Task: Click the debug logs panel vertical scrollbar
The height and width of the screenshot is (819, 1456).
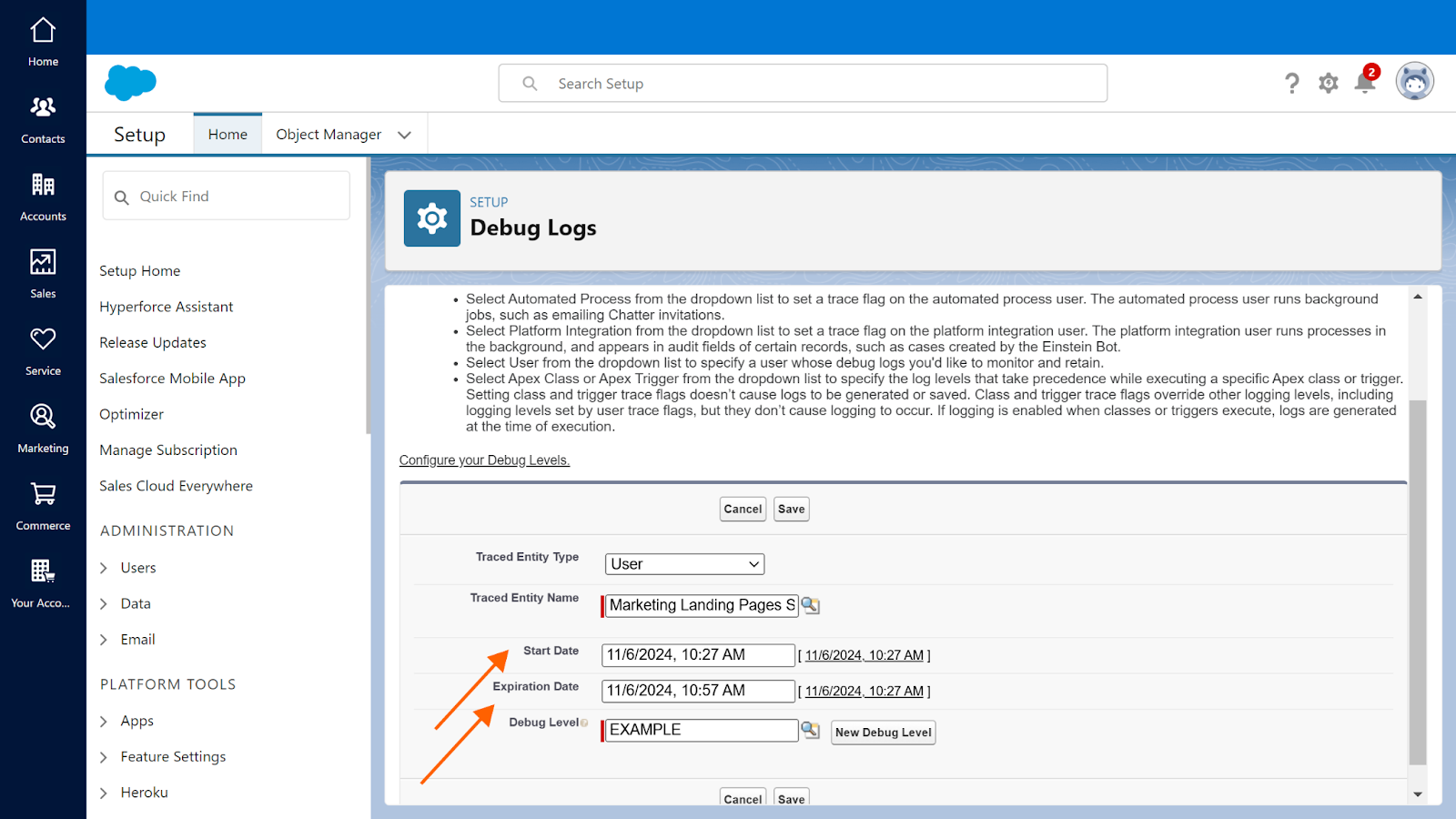Action: pyautogui.click(x=1417, y=582)
